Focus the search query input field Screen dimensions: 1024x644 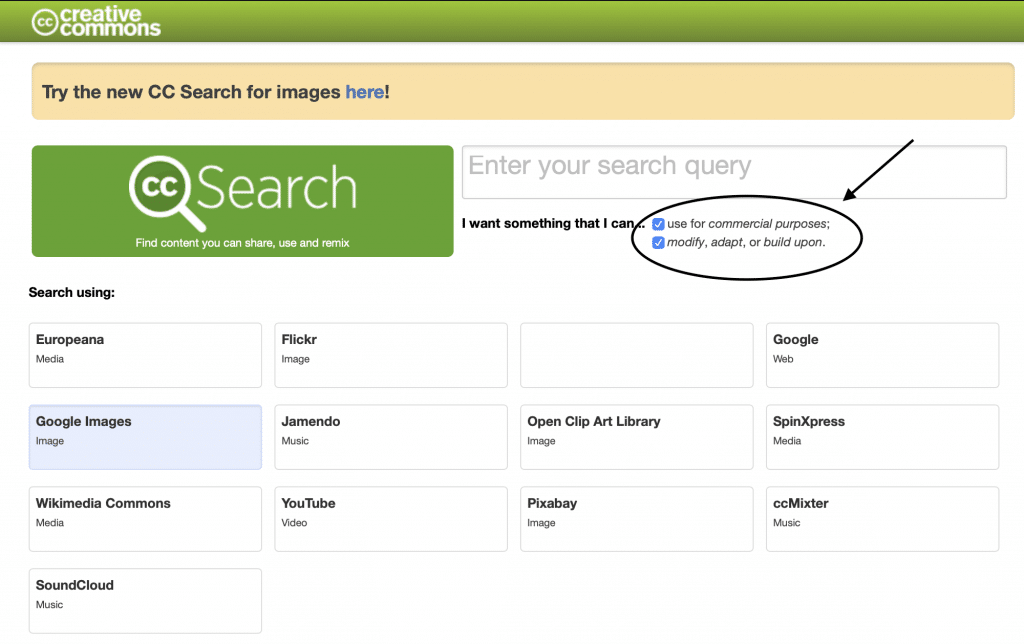(734, 172)
